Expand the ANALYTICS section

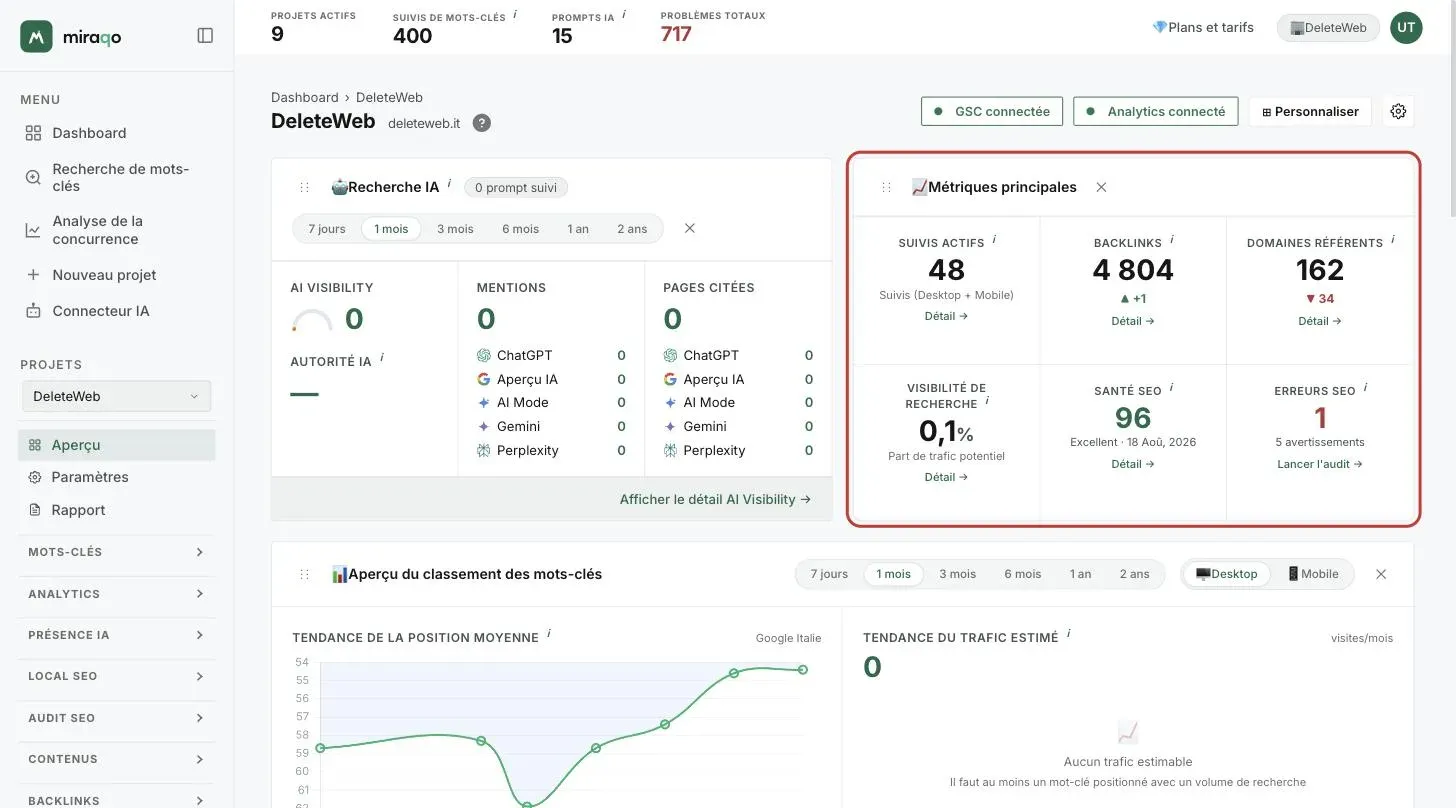[117, 594]
